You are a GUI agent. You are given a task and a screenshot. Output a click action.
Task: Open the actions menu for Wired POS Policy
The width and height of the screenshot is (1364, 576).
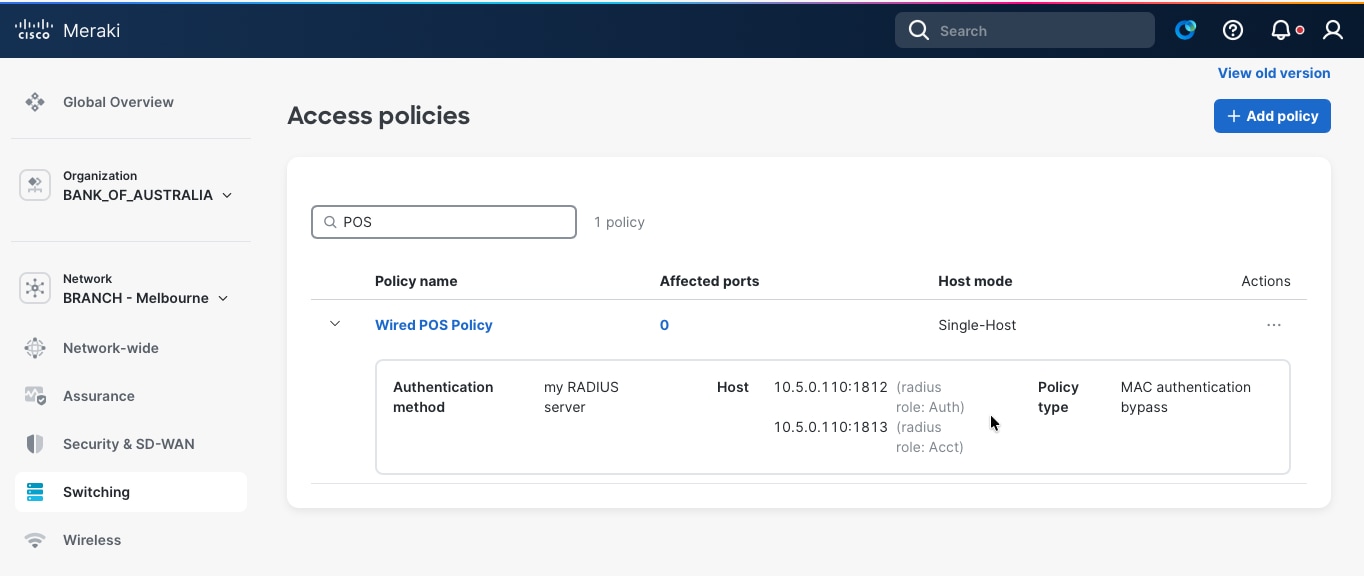point(1273,324)
